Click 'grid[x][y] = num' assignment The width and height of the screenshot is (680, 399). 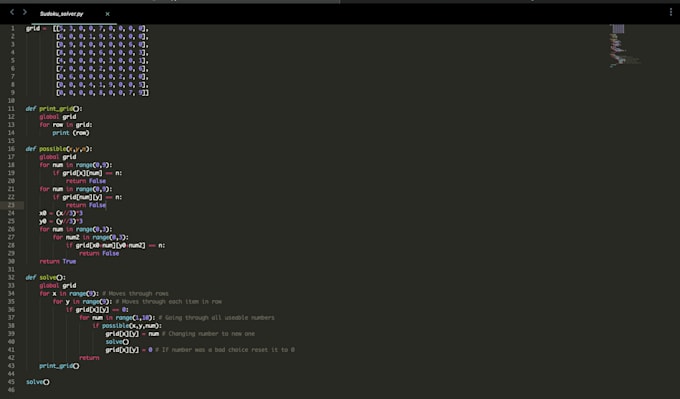coord(132,334)
